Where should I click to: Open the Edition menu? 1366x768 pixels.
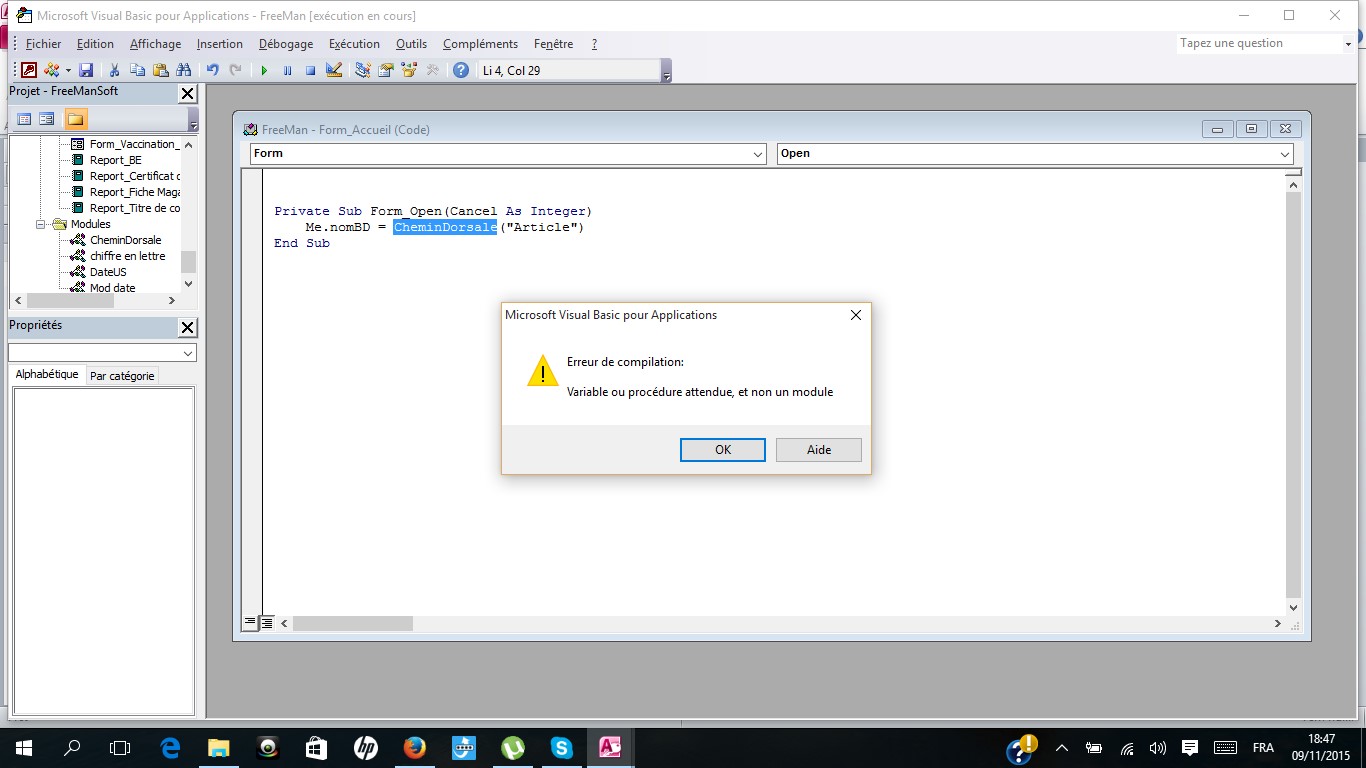95,44
